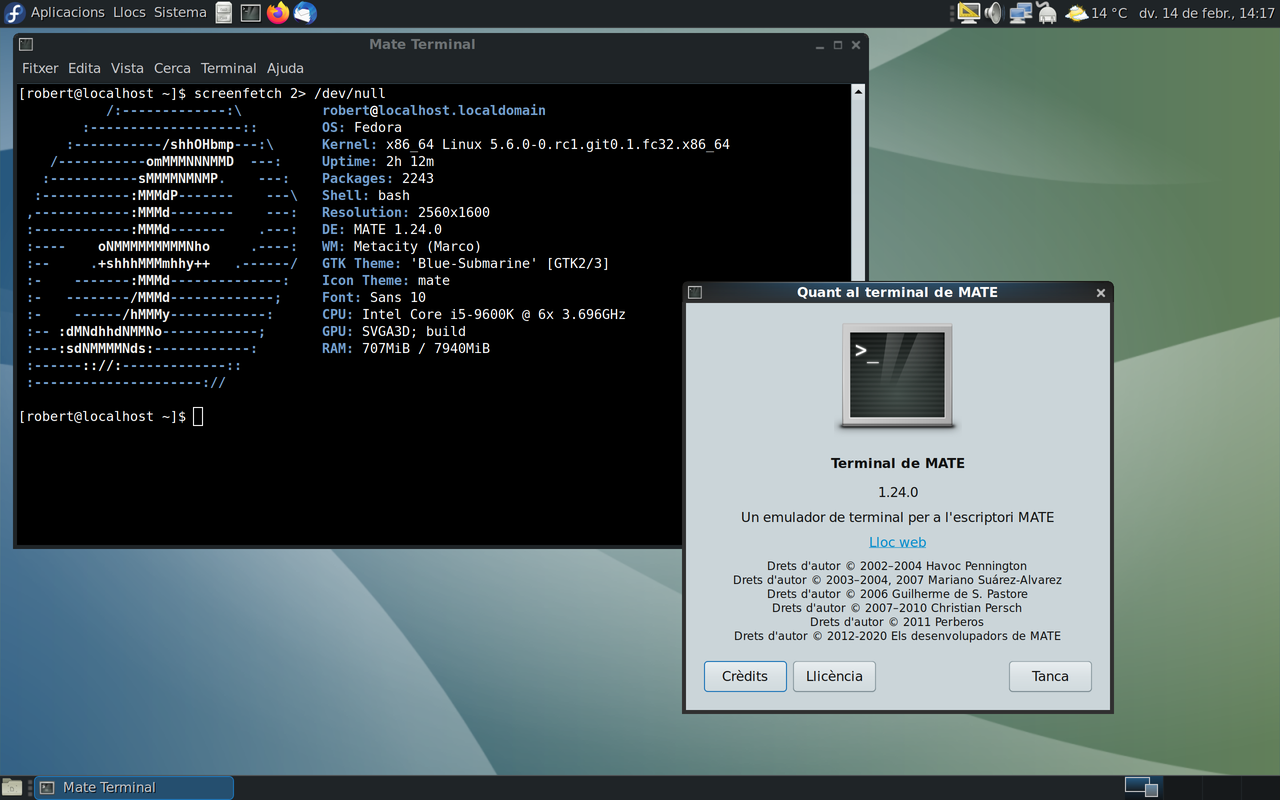Close the Mate Terminal window
This screenshot has height=800, width=1280.
tap(856, 45)
